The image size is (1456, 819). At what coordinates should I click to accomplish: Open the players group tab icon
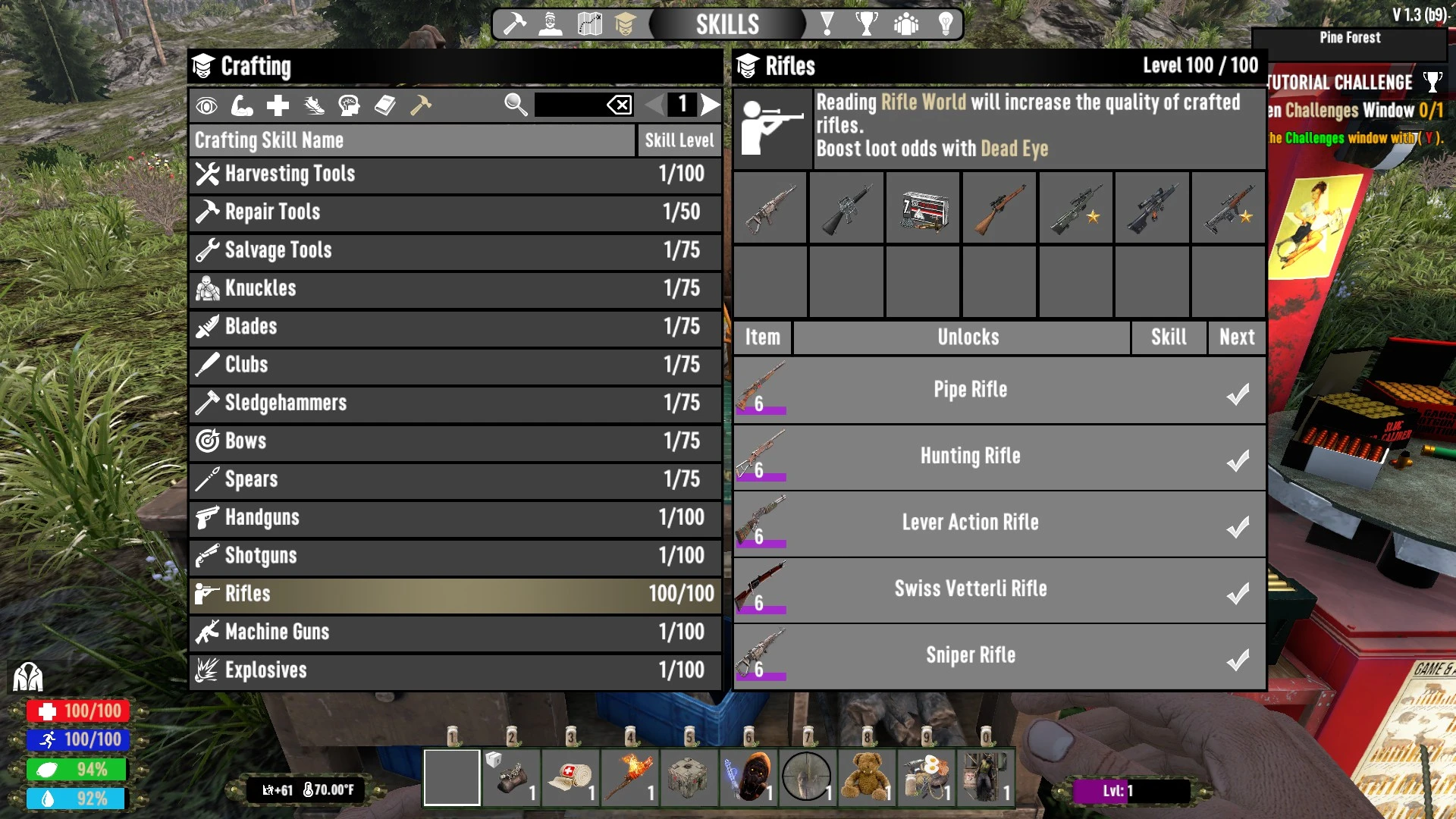906,24
